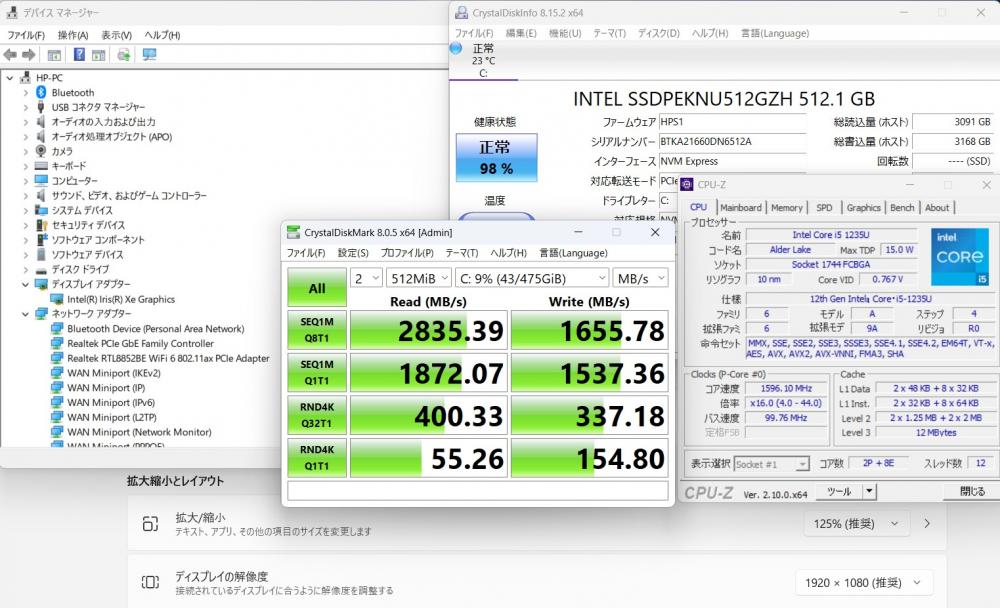Open the ツール dropdown arrow in CPU-Z

tap(869, 491)
